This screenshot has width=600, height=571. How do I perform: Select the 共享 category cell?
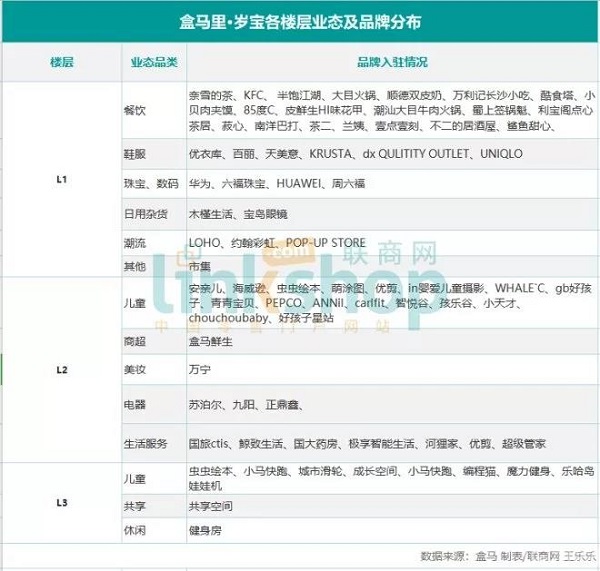coord(154,506)
